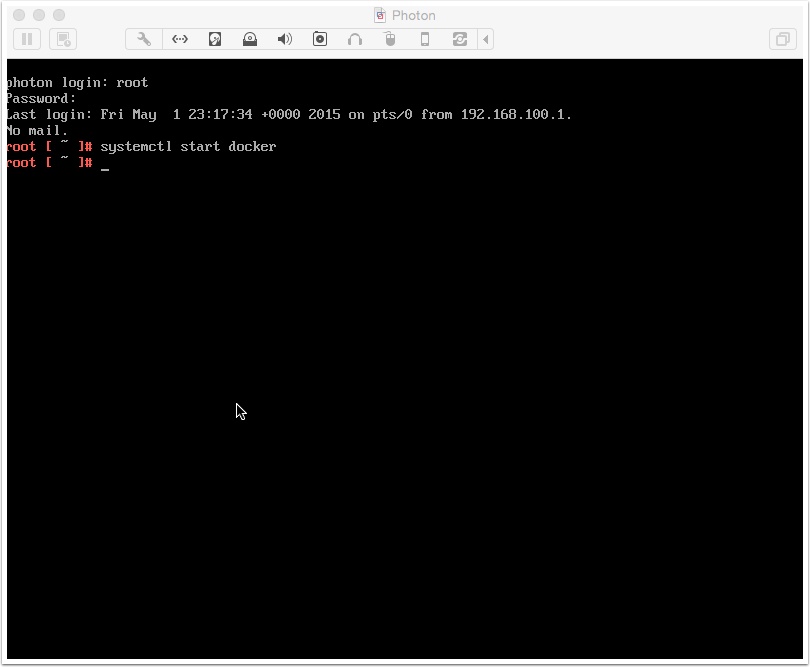
Task: Click the 'systemctl start docker' command text
Action: [188, 147]
